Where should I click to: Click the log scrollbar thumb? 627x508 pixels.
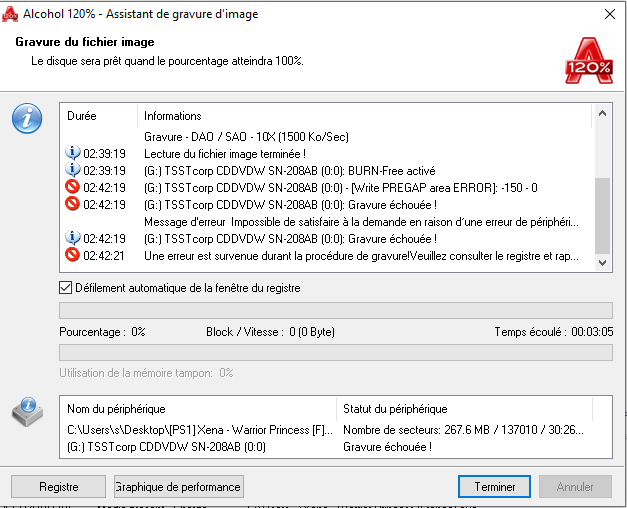[x=602, y=216]
